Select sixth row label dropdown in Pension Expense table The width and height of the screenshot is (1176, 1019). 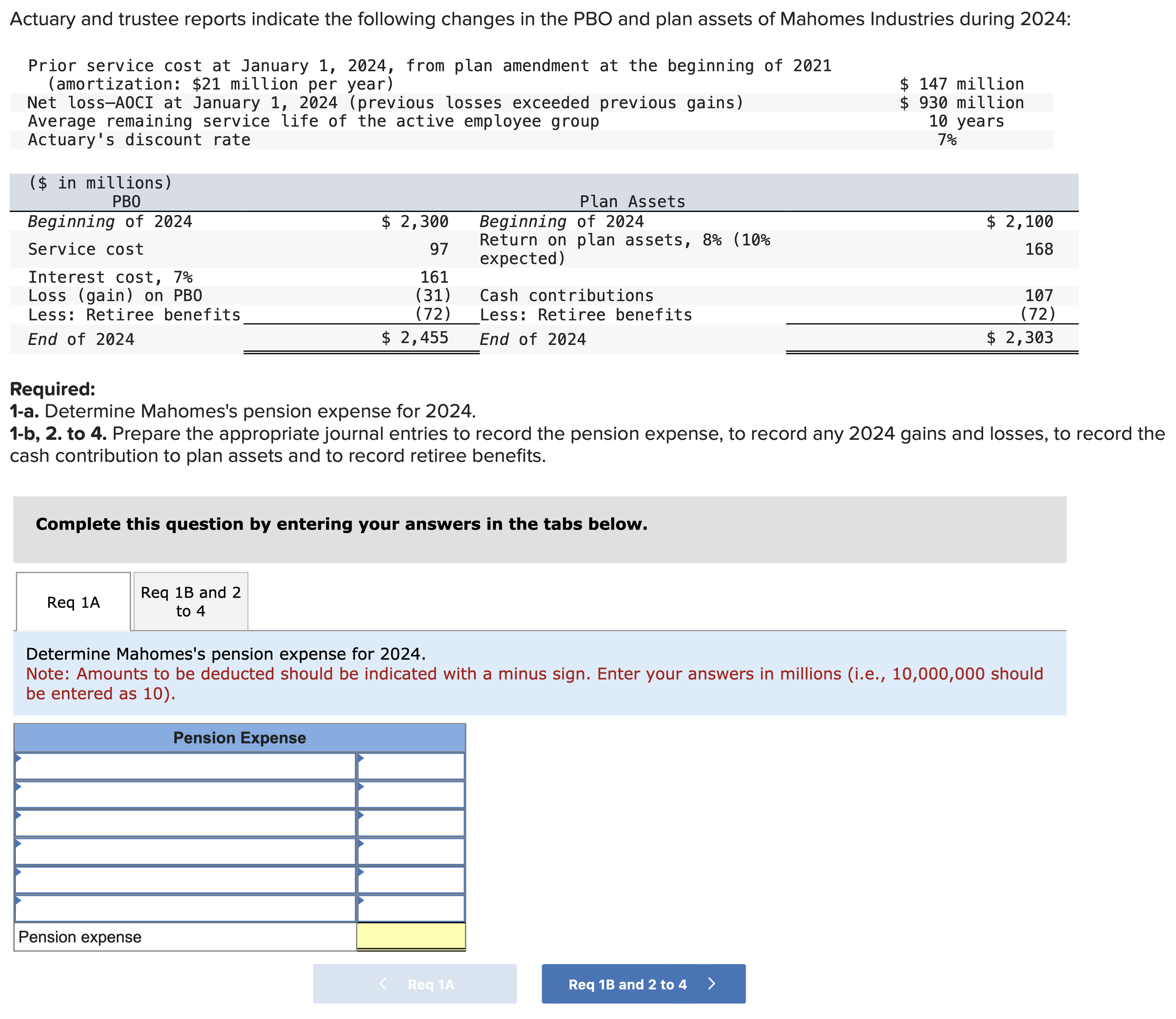click(x=185, y=908)
